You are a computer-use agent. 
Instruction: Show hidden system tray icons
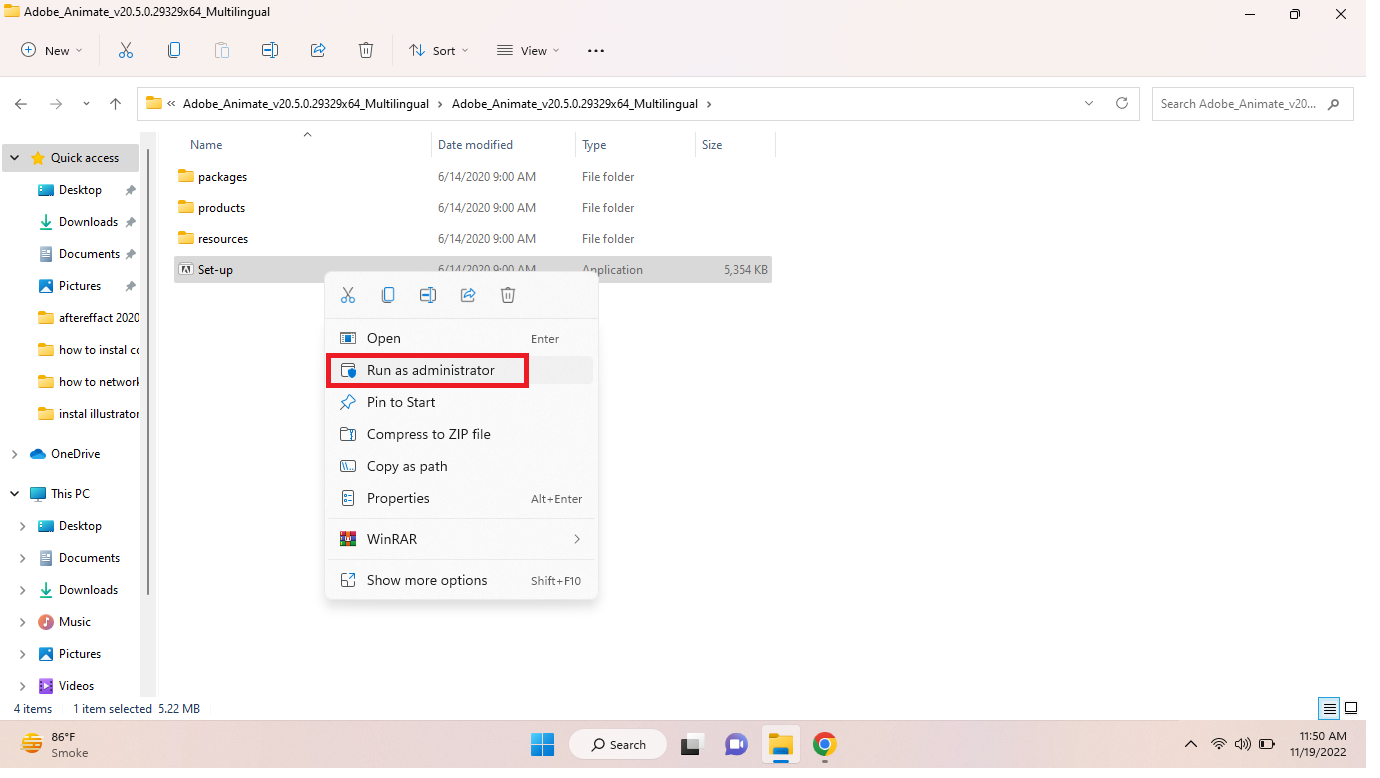click(1190, 744)
